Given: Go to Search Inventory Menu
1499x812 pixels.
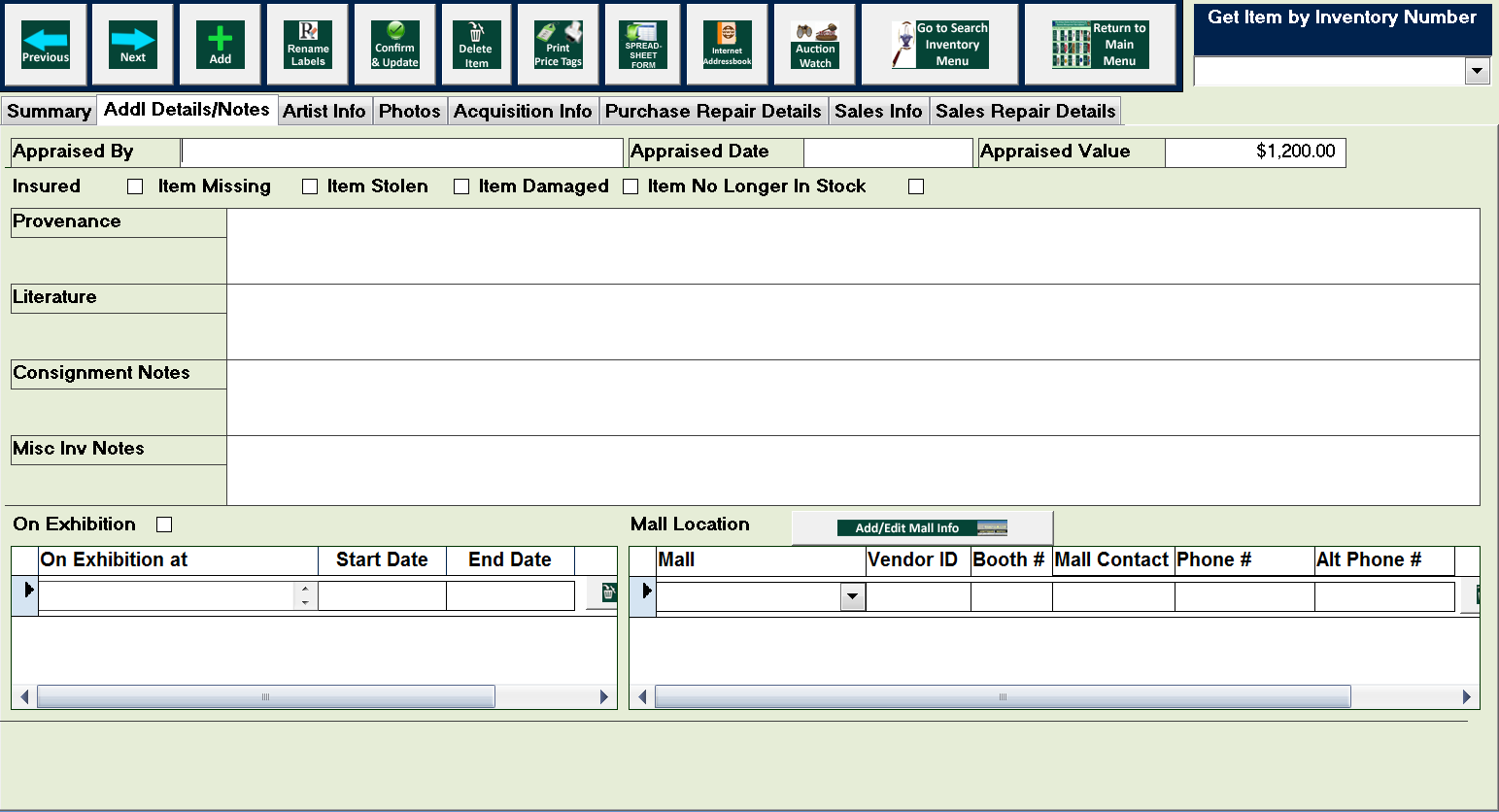Looking at the screenshot, I should point(940,45).
